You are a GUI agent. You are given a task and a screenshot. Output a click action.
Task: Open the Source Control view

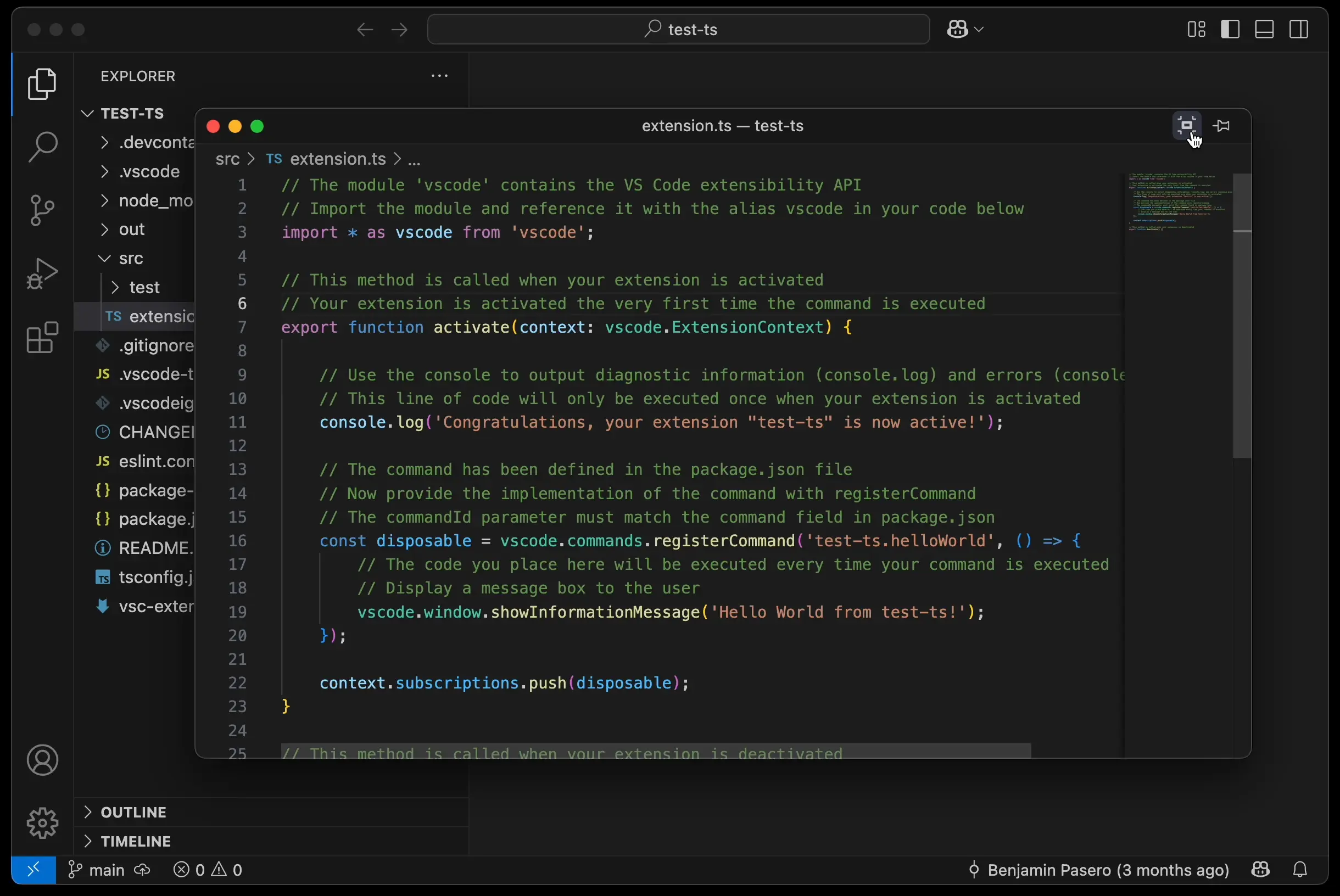click(x=42, y=210)
